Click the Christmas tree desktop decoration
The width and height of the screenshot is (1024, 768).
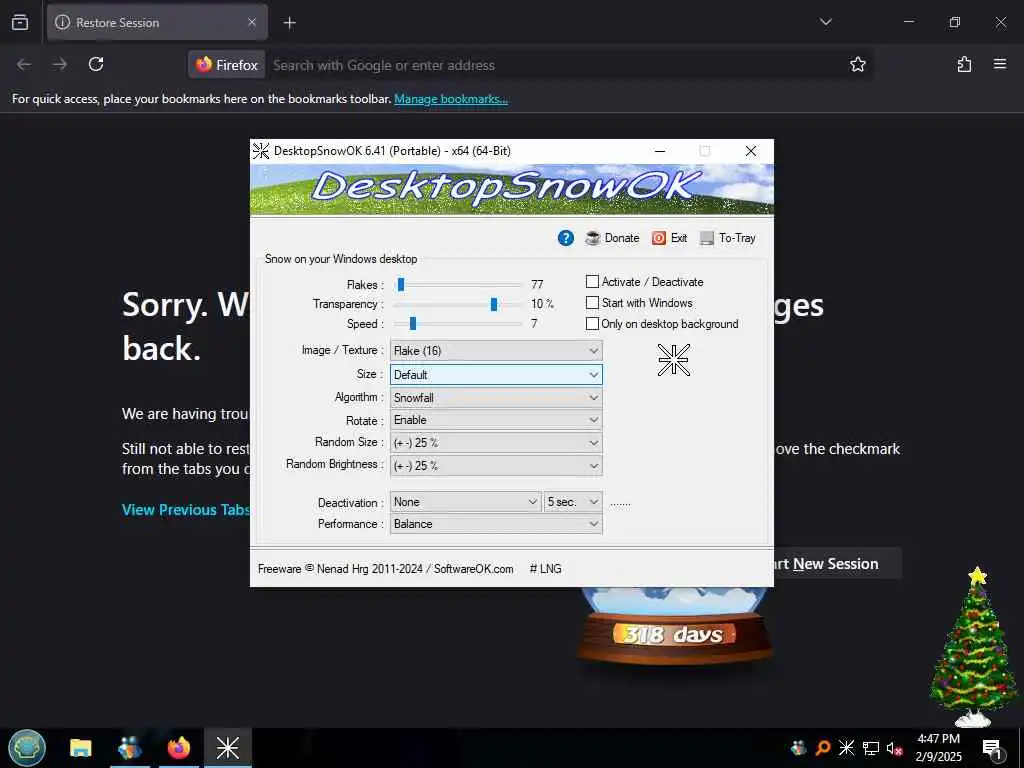click(973, 647)
